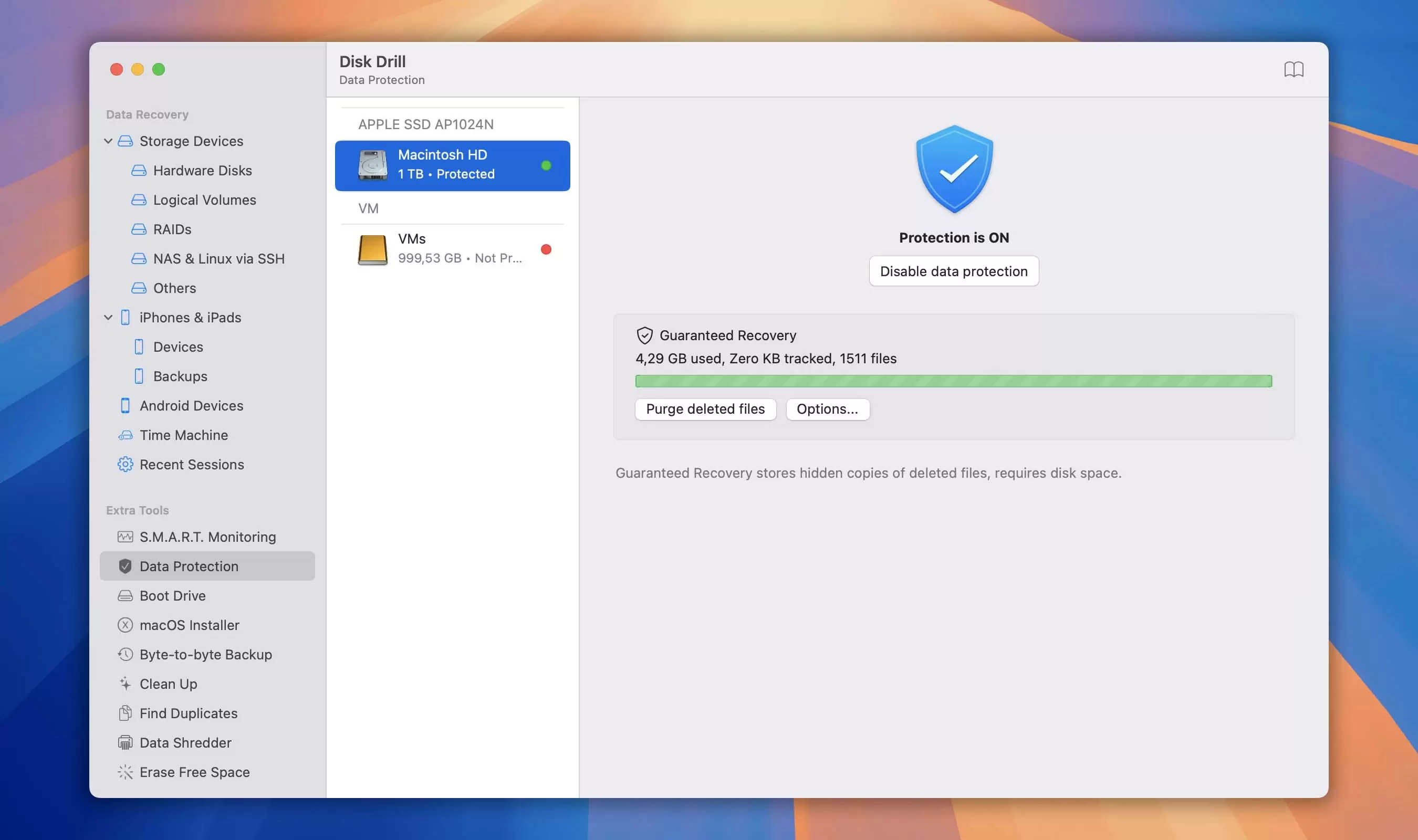Viewport: 1418px width, 840px height.
Task: Click the 'Protection is ON' status text
Action: [x=954, y=238]
